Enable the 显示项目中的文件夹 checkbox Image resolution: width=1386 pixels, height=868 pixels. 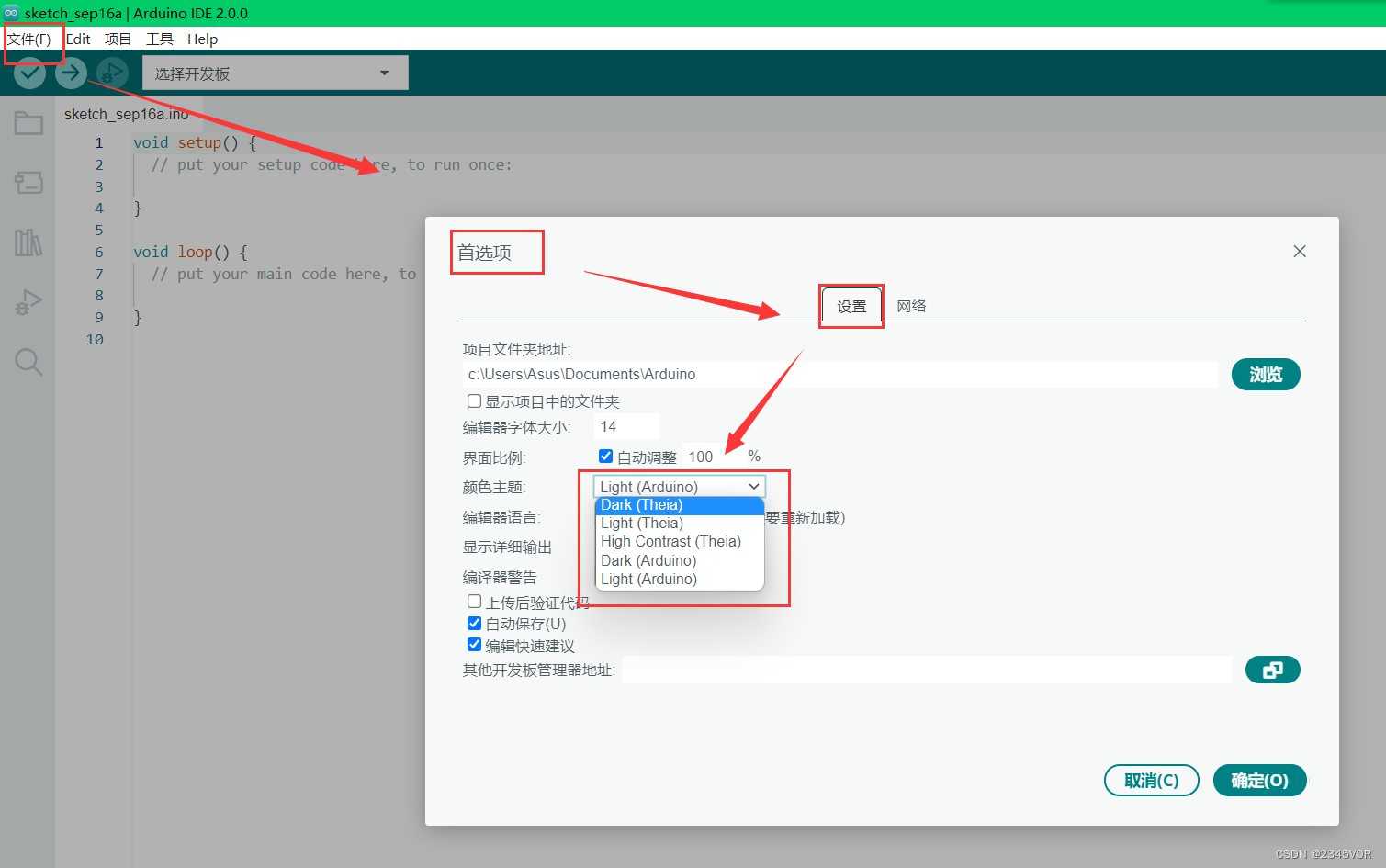tap(474, 400)
